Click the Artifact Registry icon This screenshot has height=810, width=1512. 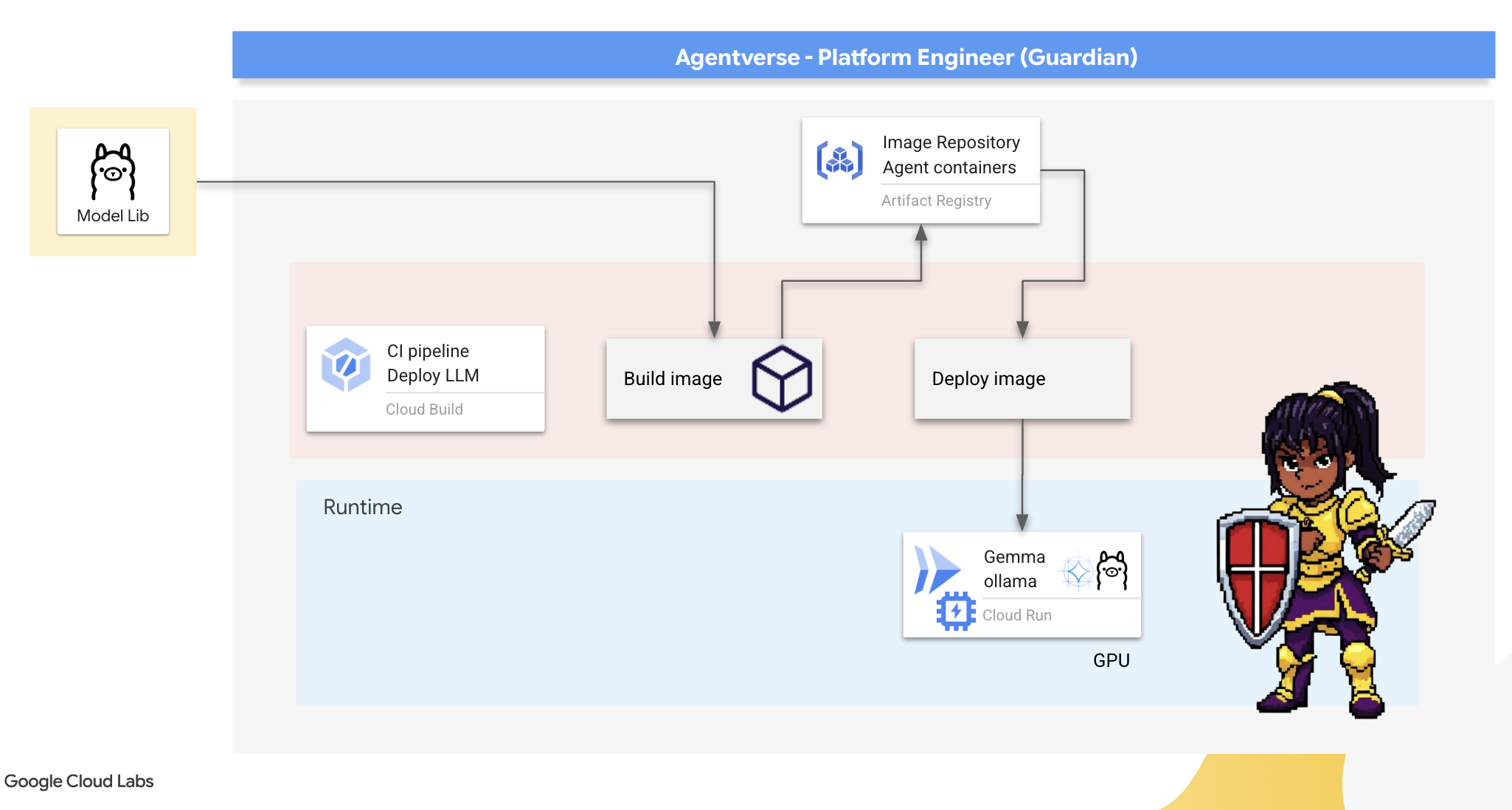pos(839,160)
